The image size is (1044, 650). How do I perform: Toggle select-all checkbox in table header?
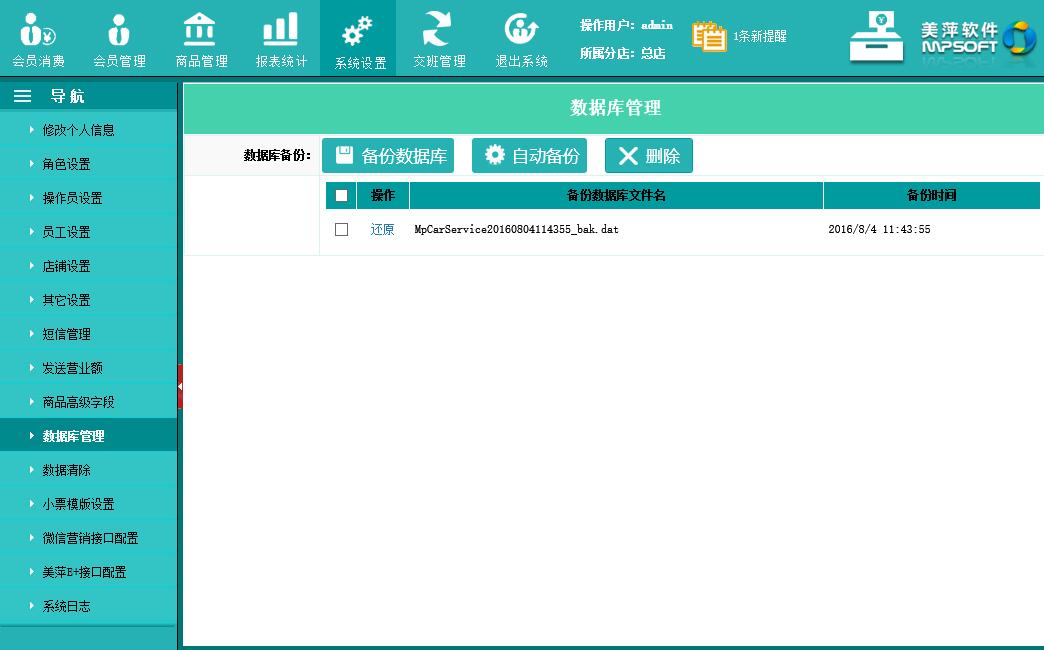[341, 196]
